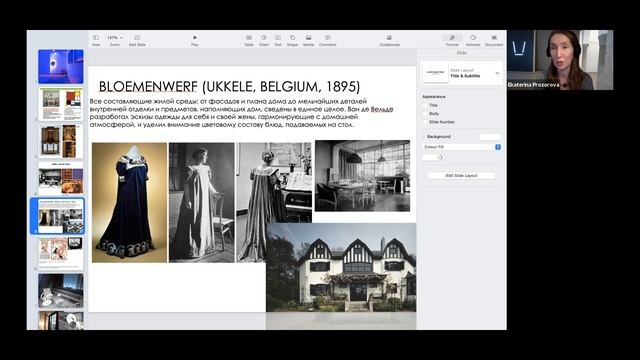Open the View menu icon in the toolbar
This screenshot has height=360, width=640.
96,38
